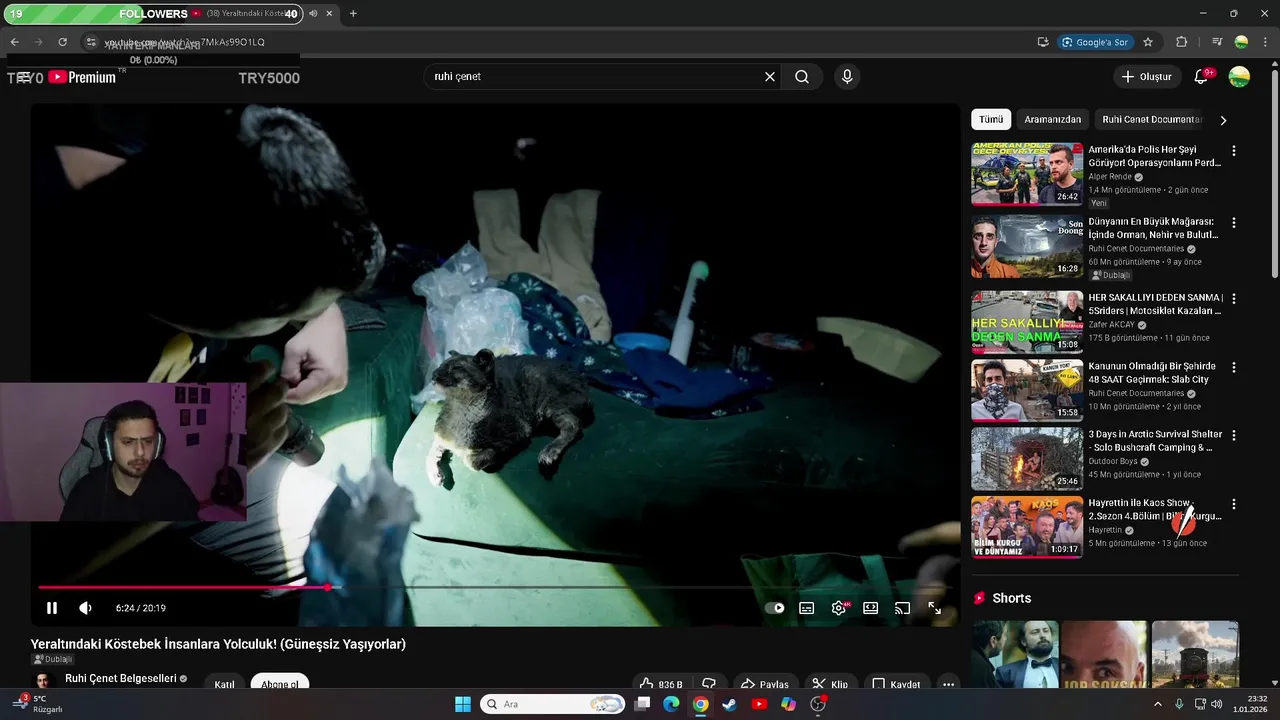Click the taskbar Ara search box

pyautogui.click(x=553, y=704)
